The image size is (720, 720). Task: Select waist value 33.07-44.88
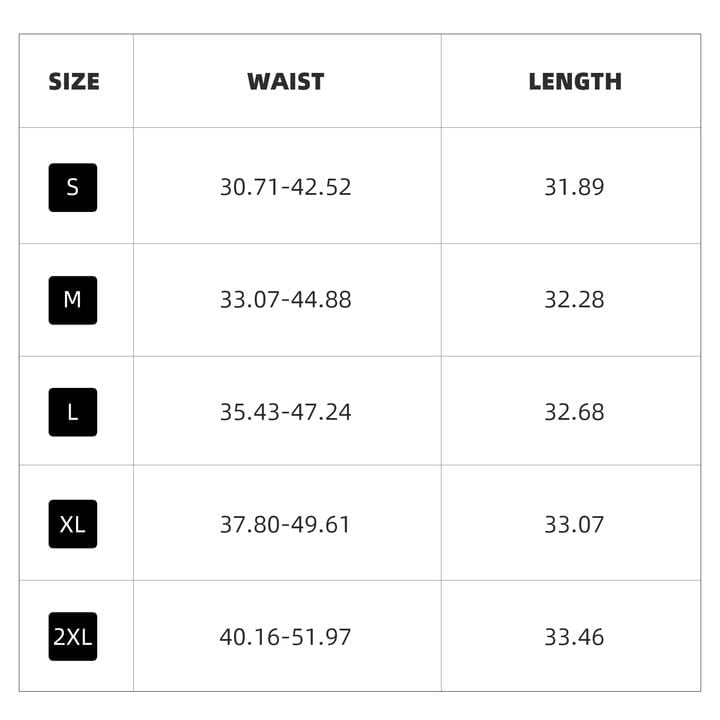pos(286,300)
